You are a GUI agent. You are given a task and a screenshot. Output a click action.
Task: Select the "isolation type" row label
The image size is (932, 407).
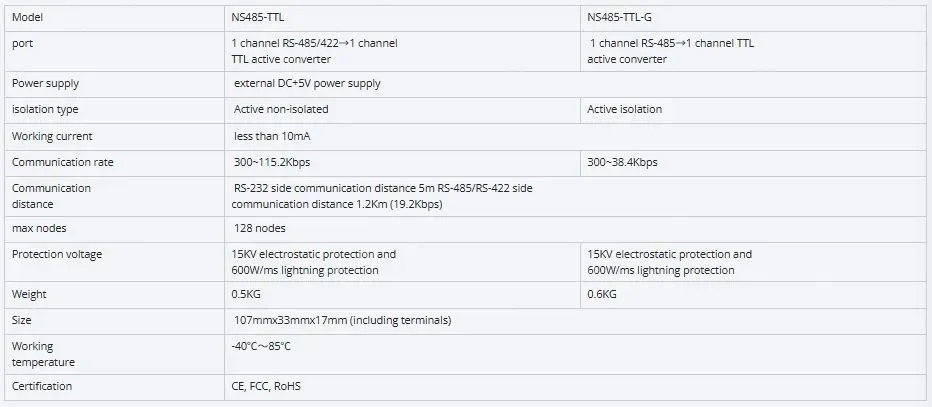[x=45, y=109]
